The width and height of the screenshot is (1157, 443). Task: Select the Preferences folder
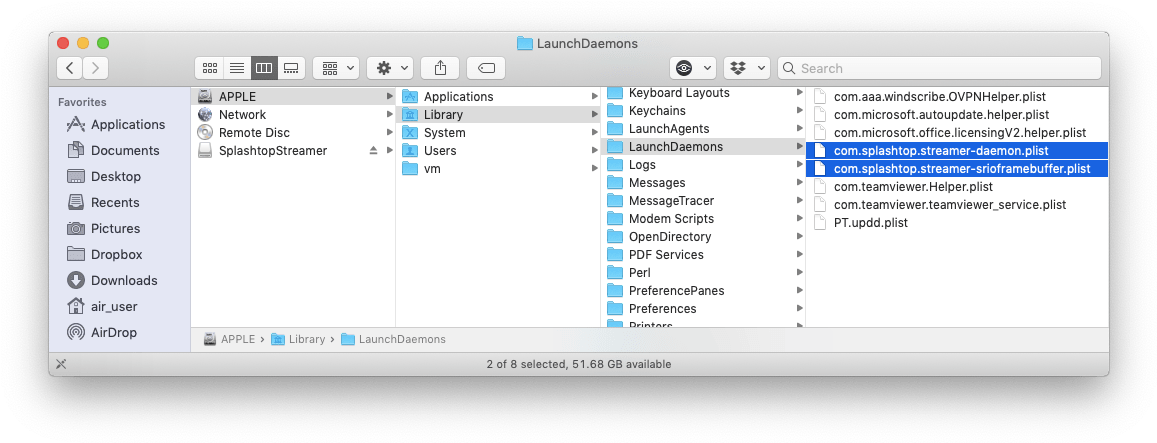[703, 309]
